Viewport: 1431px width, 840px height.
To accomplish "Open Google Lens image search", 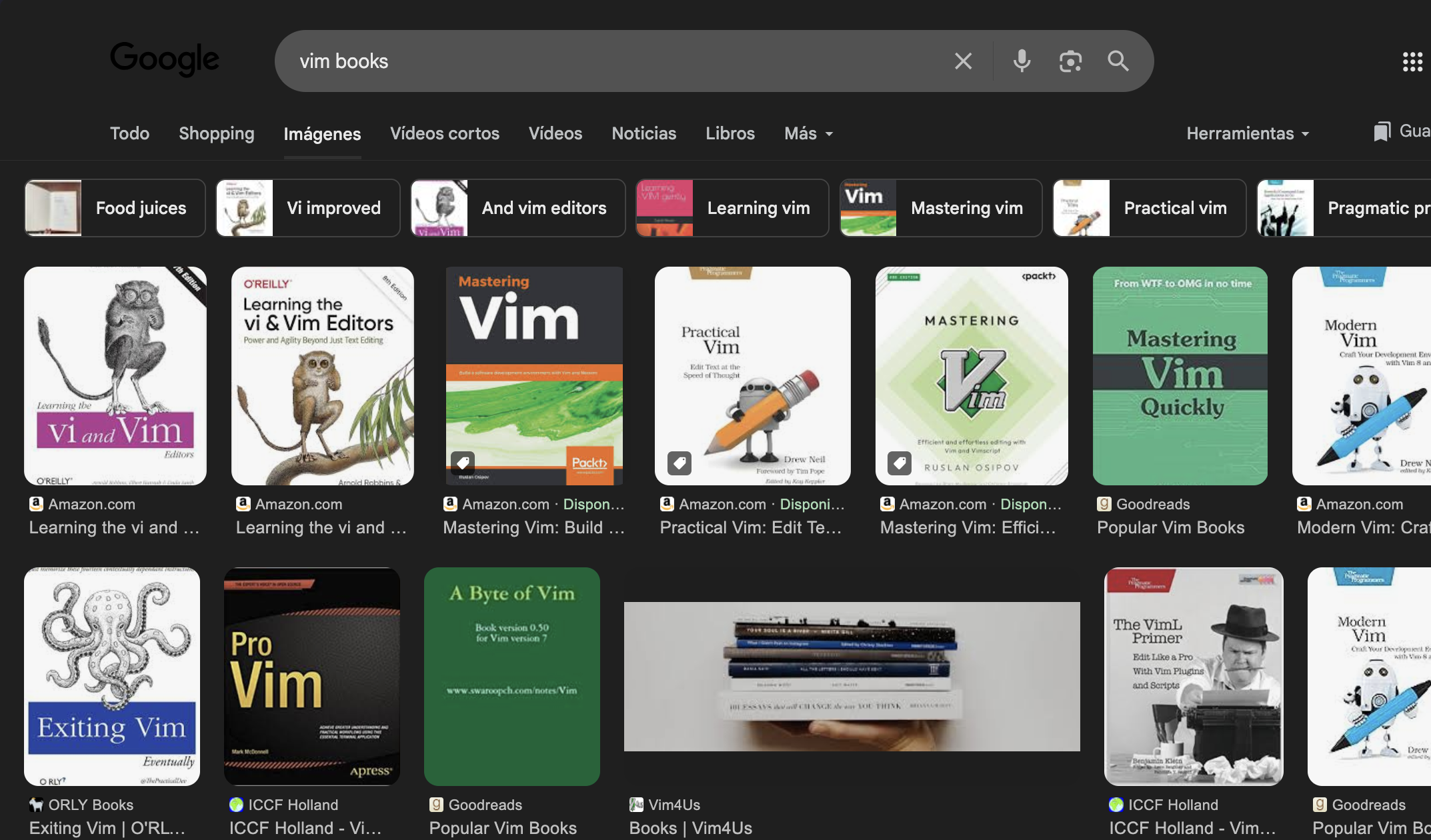I will [1070, 61].
